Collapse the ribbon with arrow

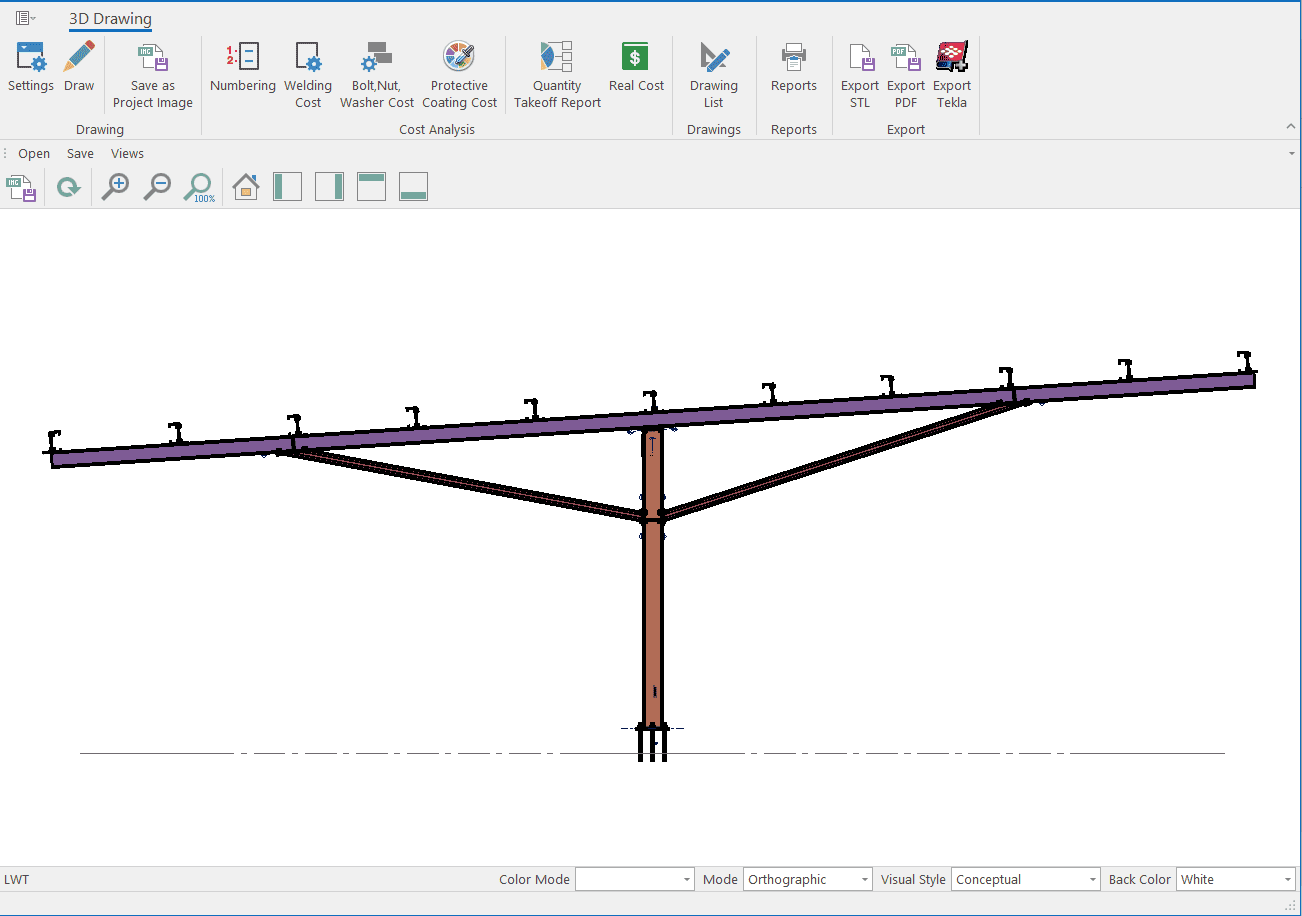pyautogui.click(x=1290, y=127)
